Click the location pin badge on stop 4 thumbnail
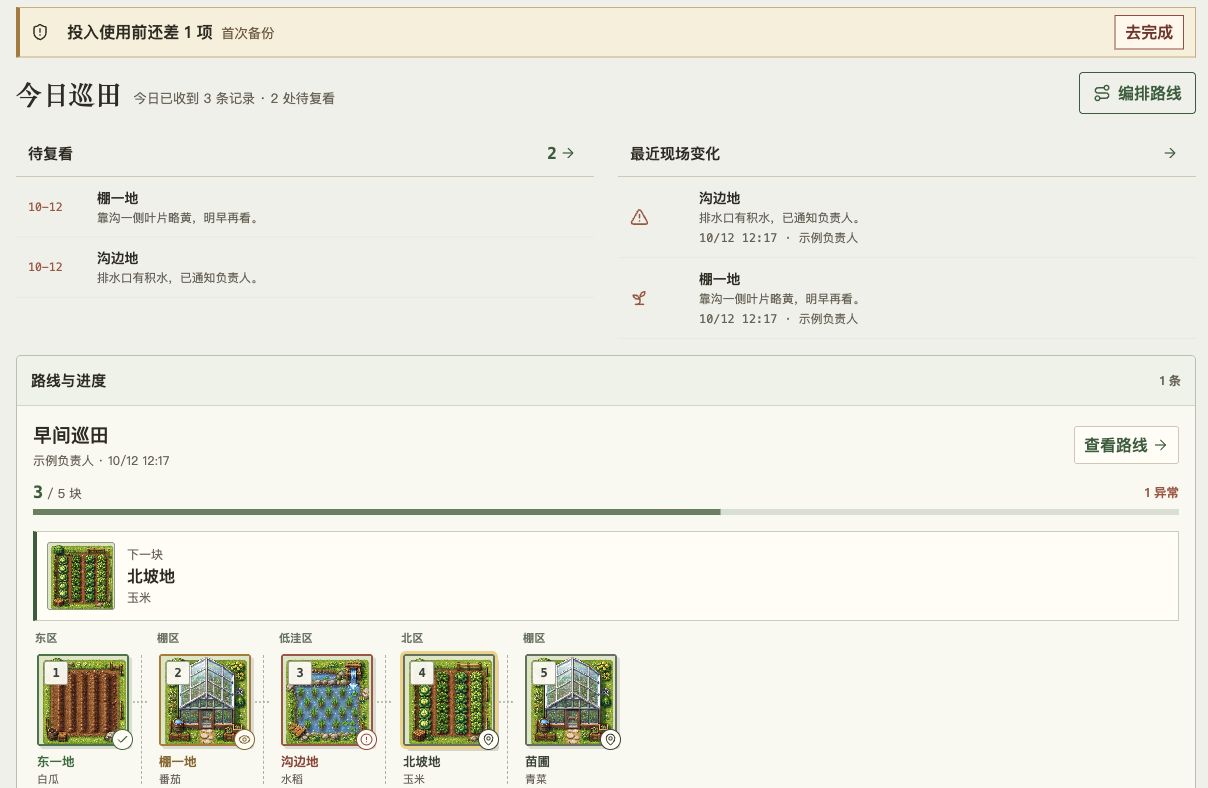 (488, 740)
